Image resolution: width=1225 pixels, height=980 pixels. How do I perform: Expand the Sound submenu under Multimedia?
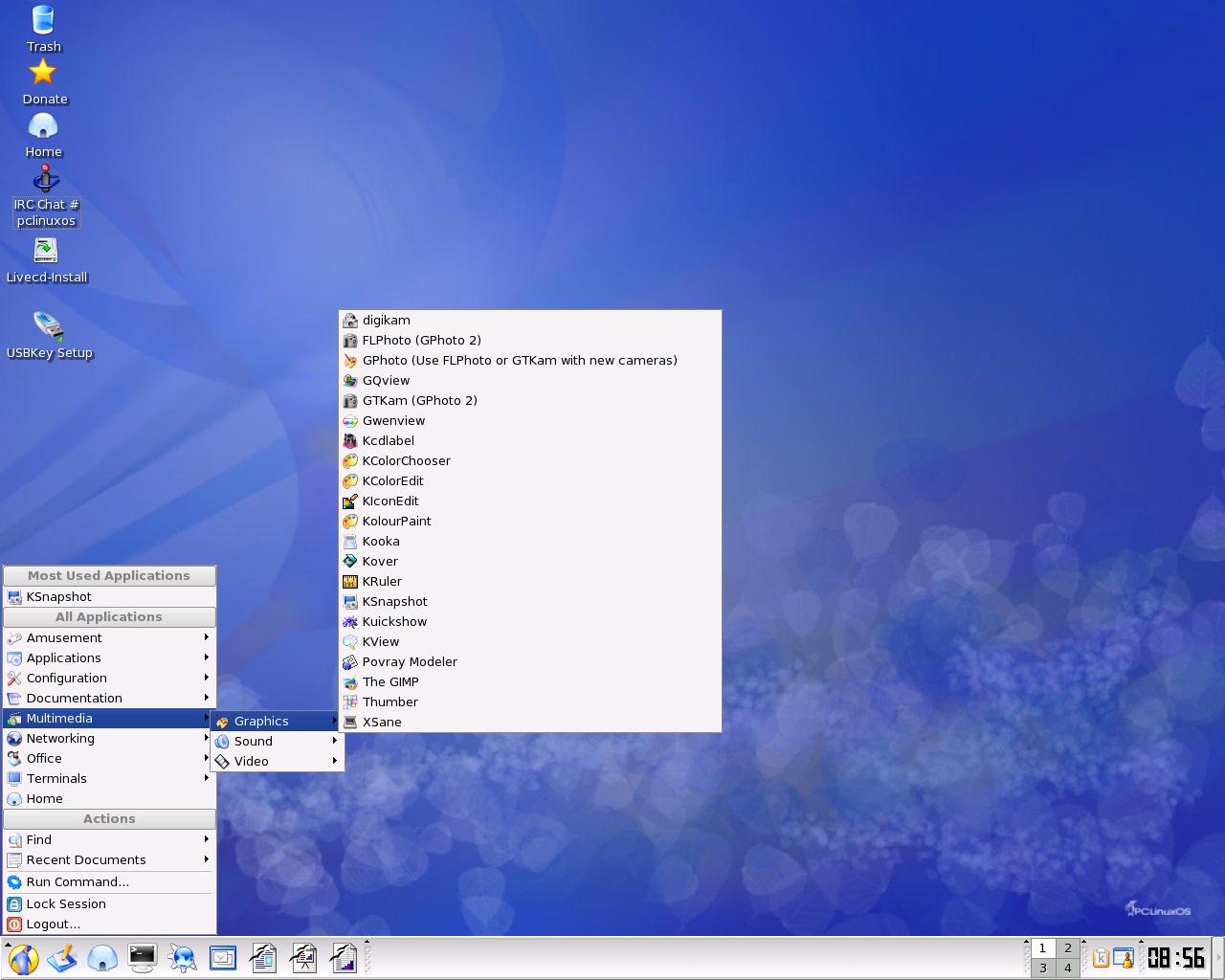(x=277, y=742)
